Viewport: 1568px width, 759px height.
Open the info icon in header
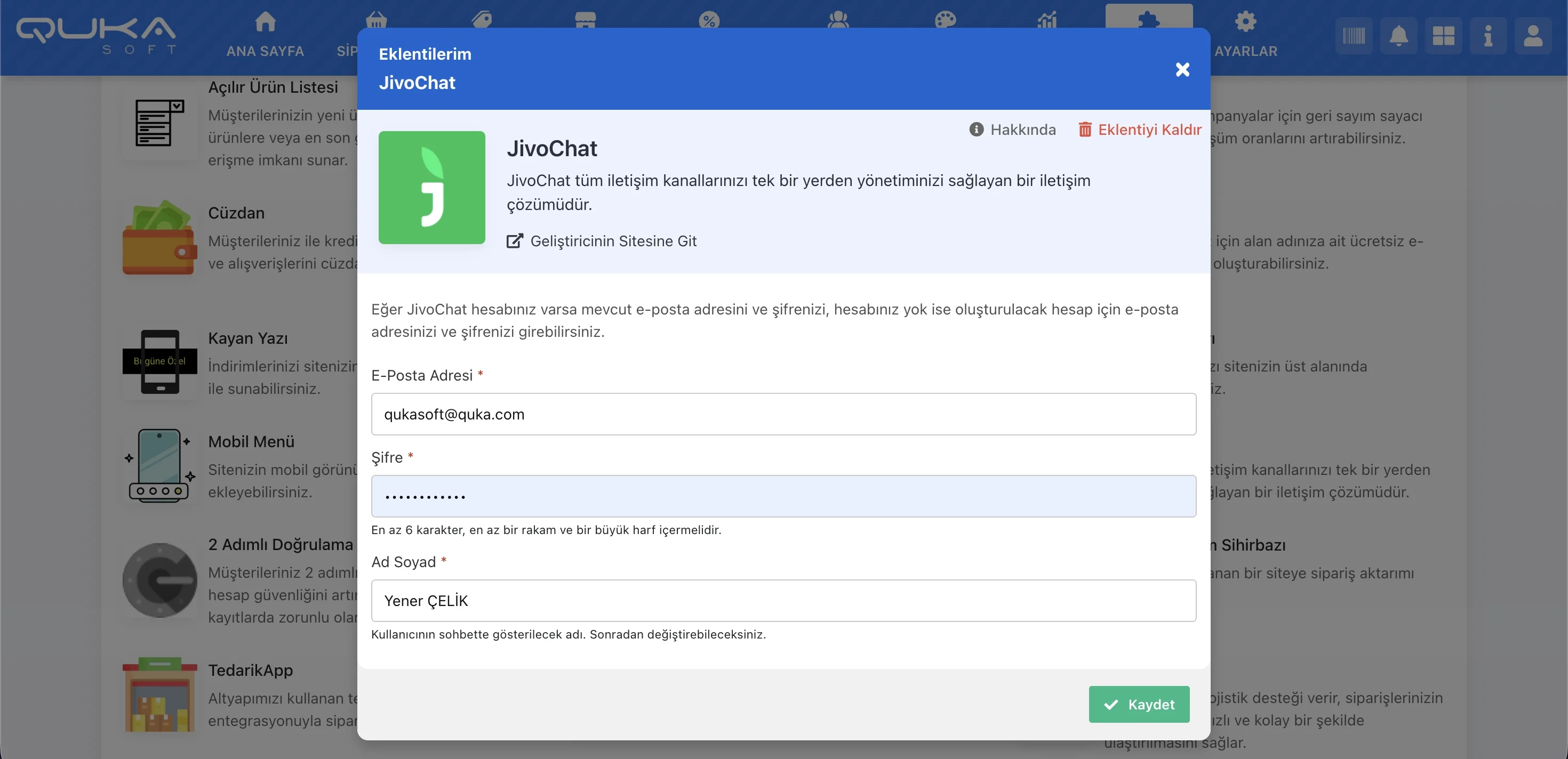point(1487,36)
